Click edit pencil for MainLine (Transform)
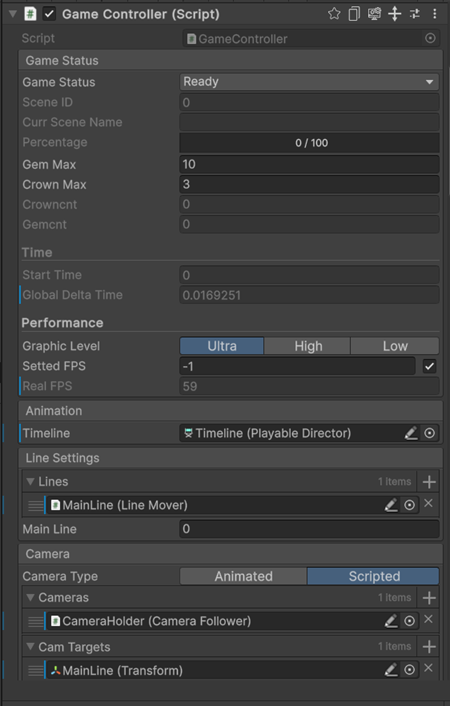This screenshot has height=706, width=450. tap(391, 670)
